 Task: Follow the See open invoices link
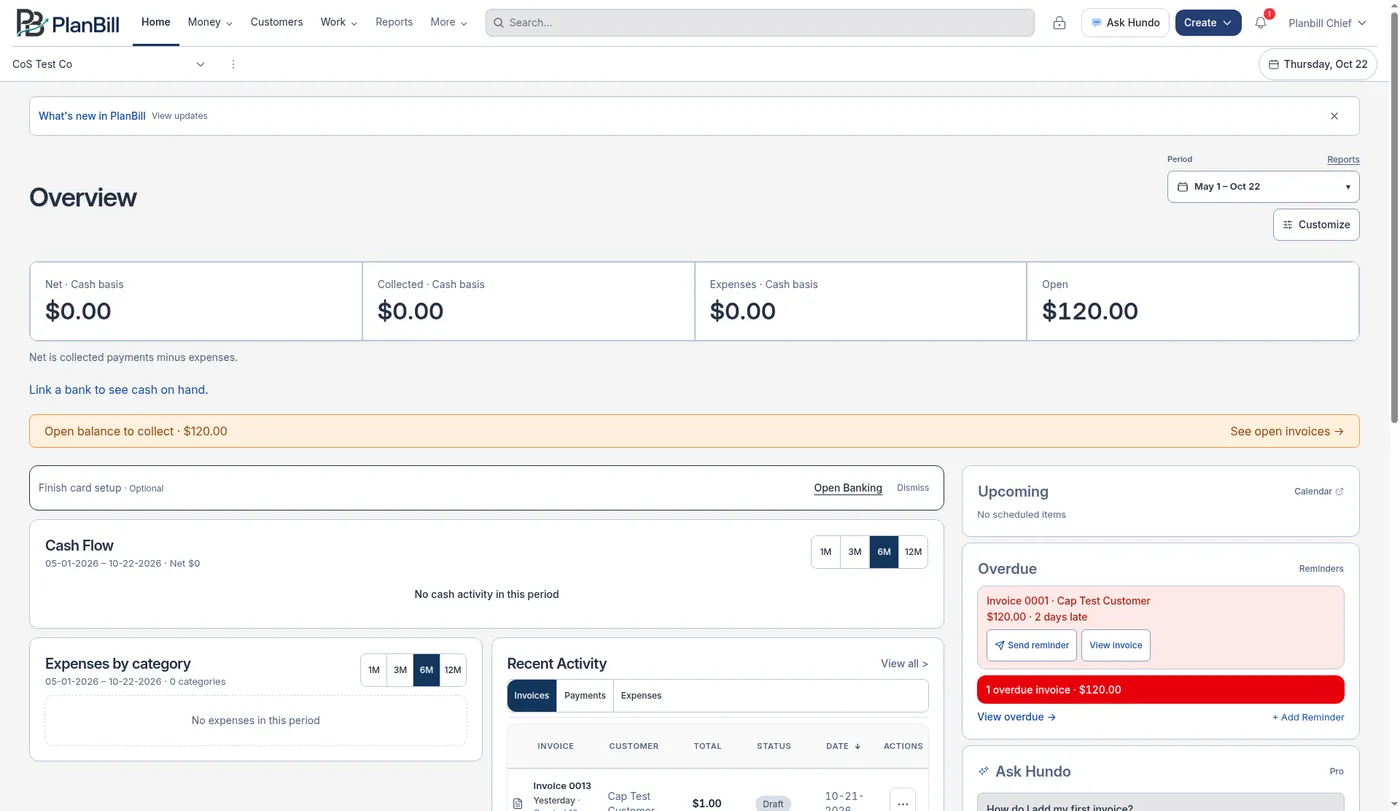[x=1287, y=432]
